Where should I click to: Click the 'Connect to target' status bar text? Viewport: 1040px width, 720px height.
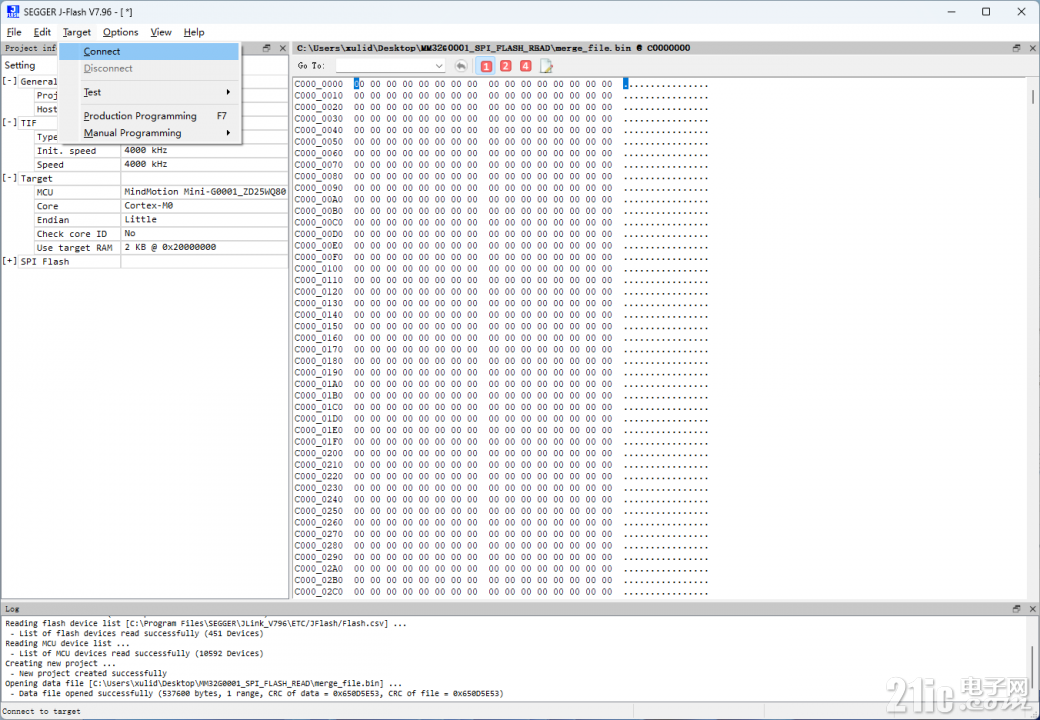pyautogui.click(x=42, y=711)
